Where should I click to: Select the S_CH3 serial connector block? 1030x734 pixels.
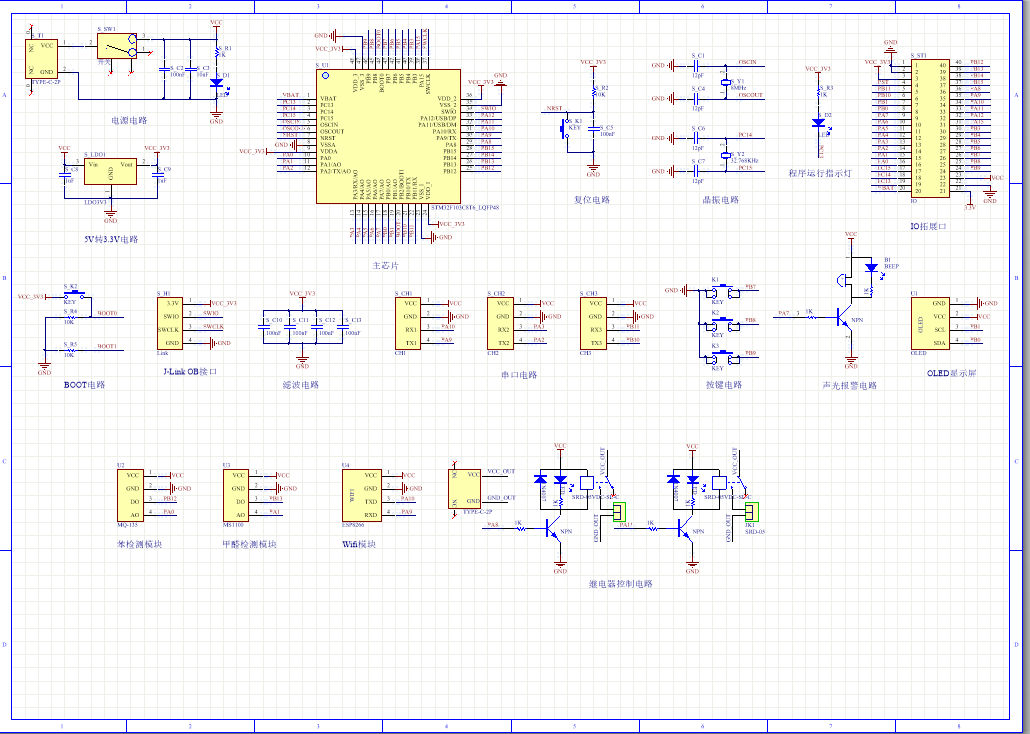[593, 323]
